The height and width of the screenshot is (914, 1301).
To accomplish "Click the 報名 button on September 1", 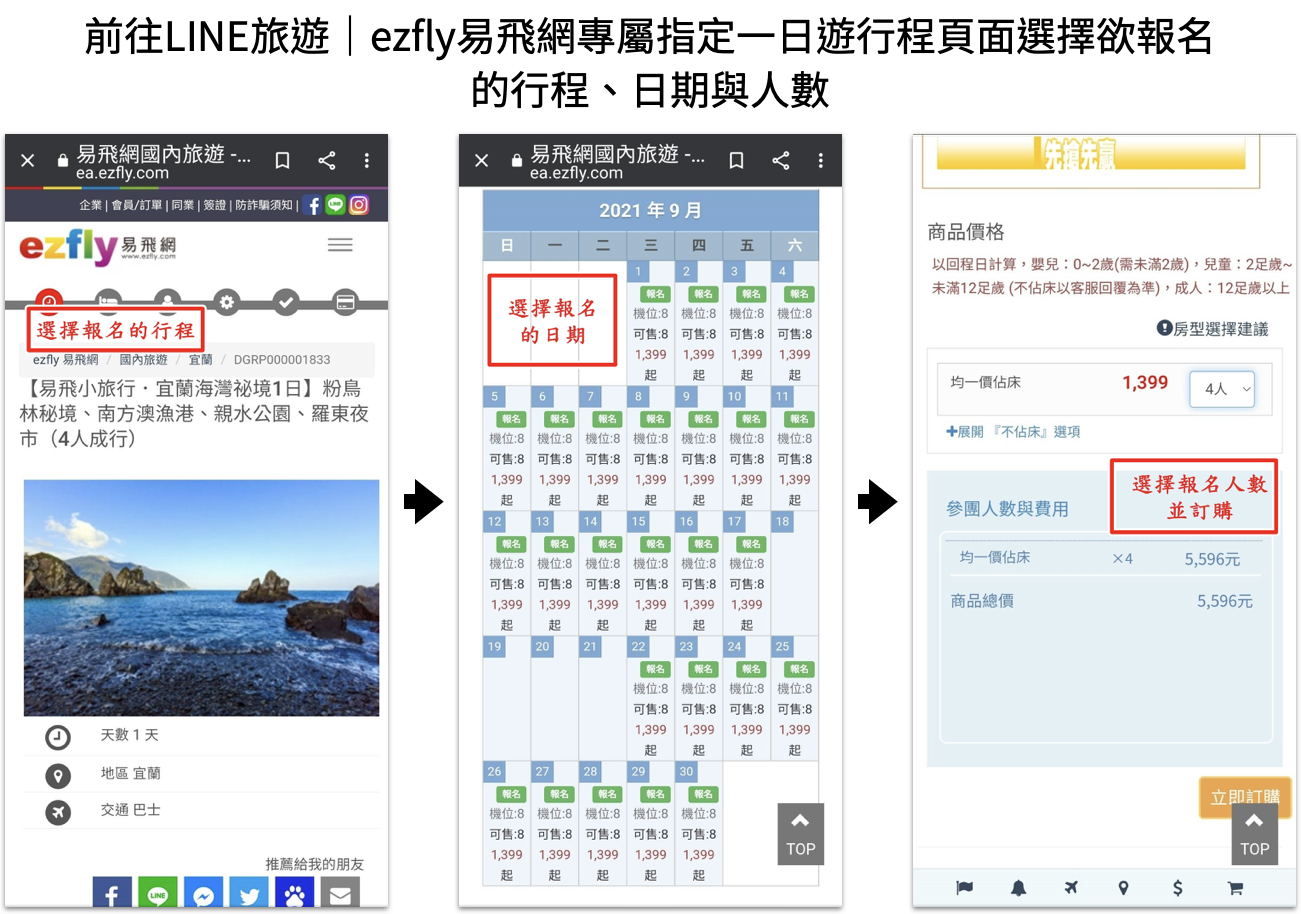I will pos(655,294).
